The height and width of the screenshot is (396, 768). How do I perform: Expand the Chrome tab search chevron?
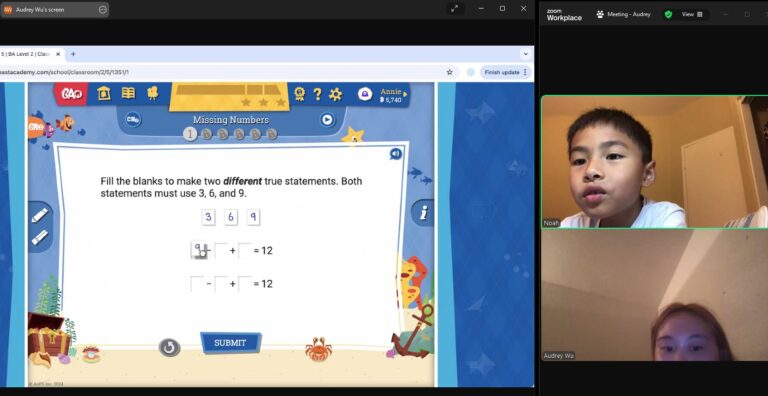[526, 54]
